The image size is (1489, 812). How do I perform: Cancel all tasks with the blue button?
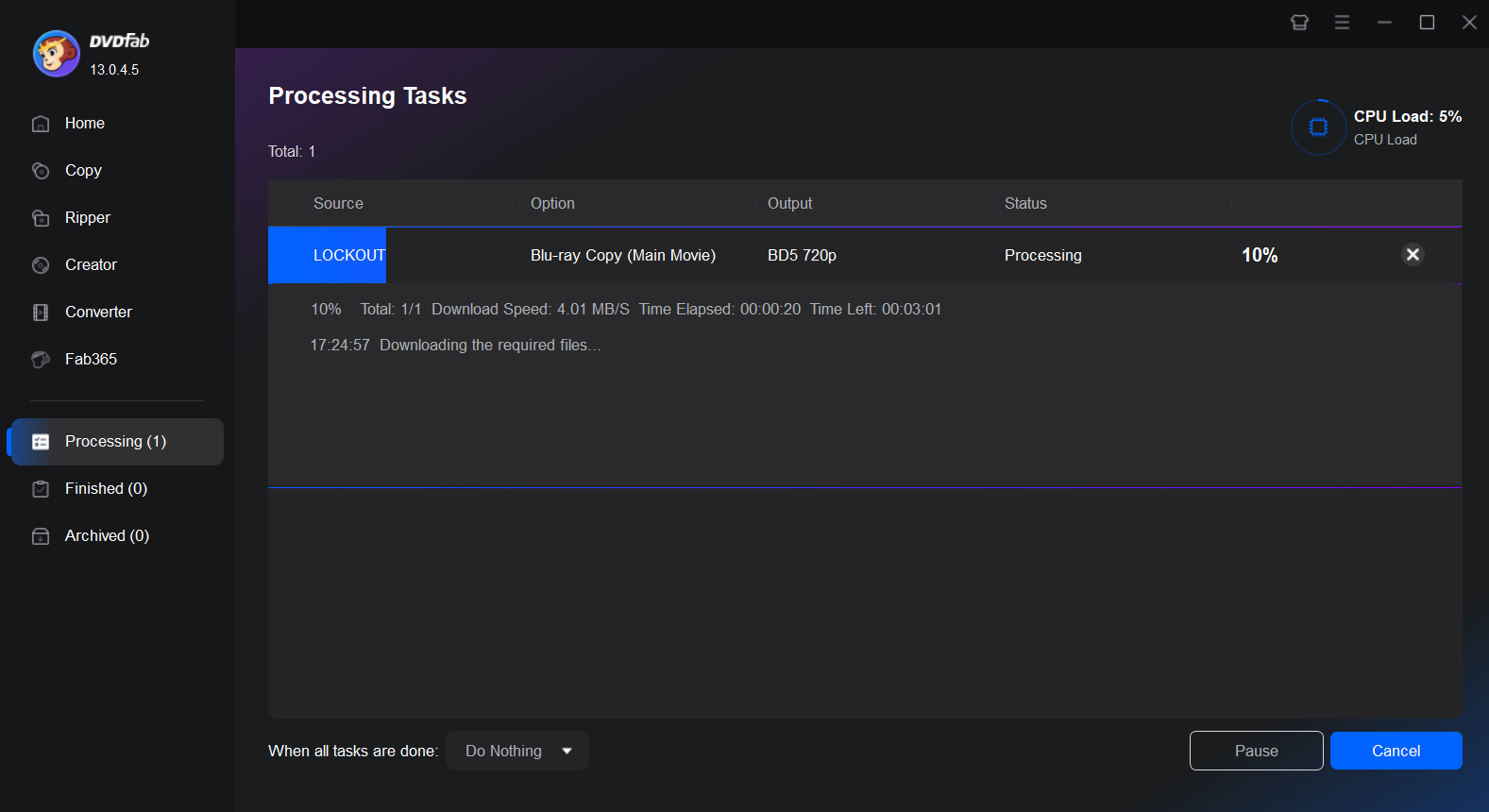[1396, 751]
